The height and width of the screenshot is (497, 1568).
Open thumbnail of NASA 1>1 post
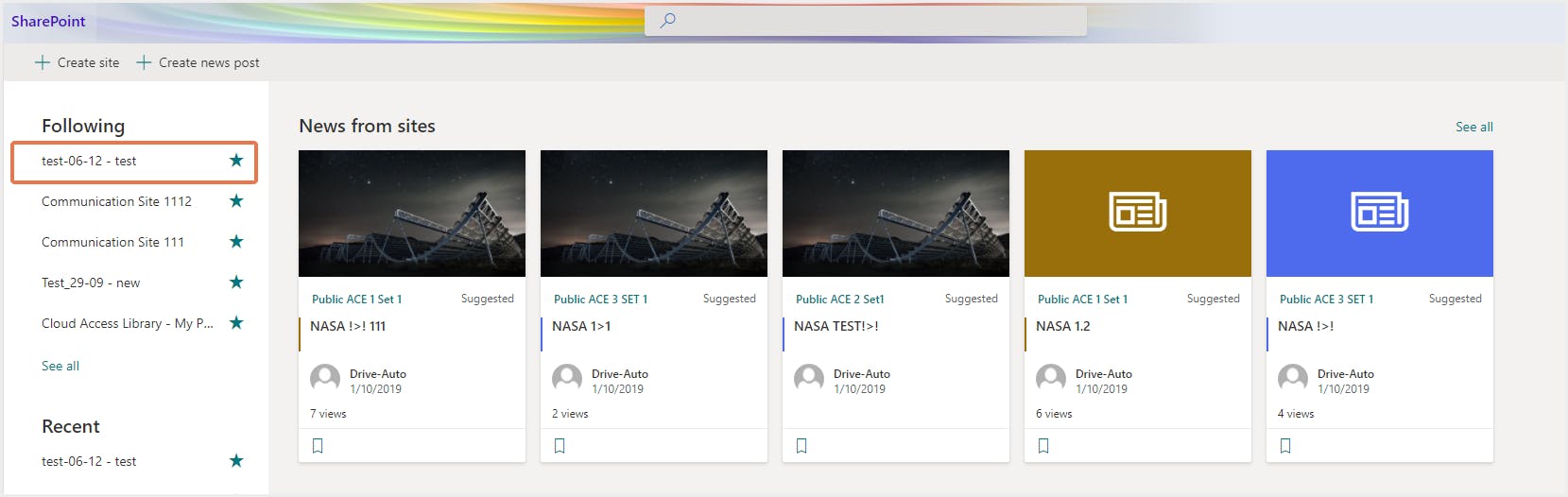click(x=654, y=214)
